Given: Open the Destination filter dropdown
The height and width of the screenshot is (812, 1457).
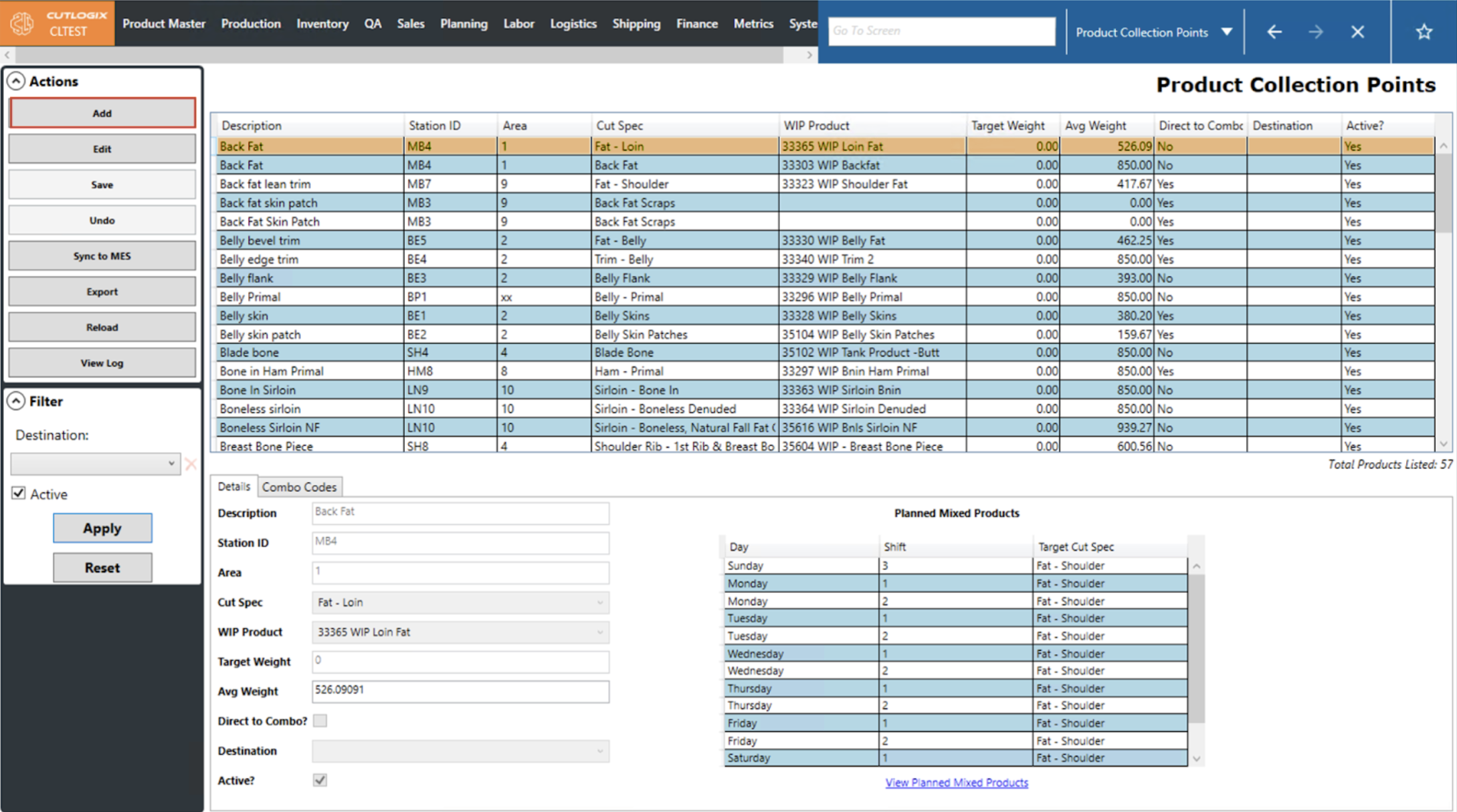Looking at the screenshot, I should [x=96, y=464].
